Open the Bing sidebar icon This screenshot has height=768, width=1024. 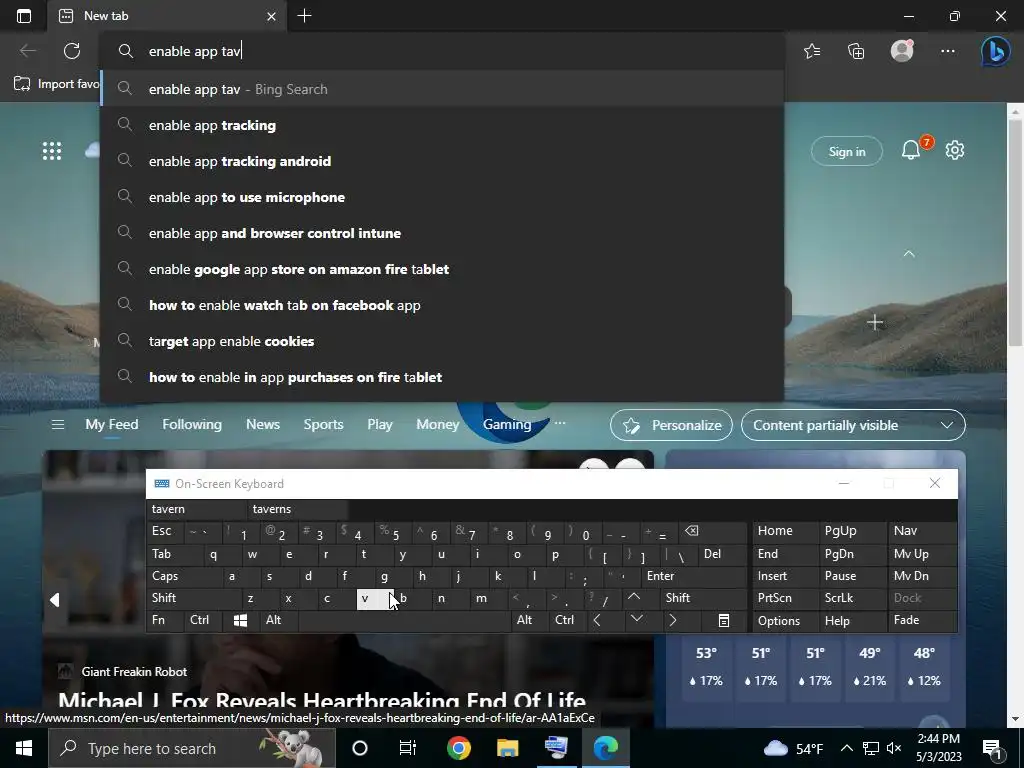pyautogui.click(x=995, y=51)
